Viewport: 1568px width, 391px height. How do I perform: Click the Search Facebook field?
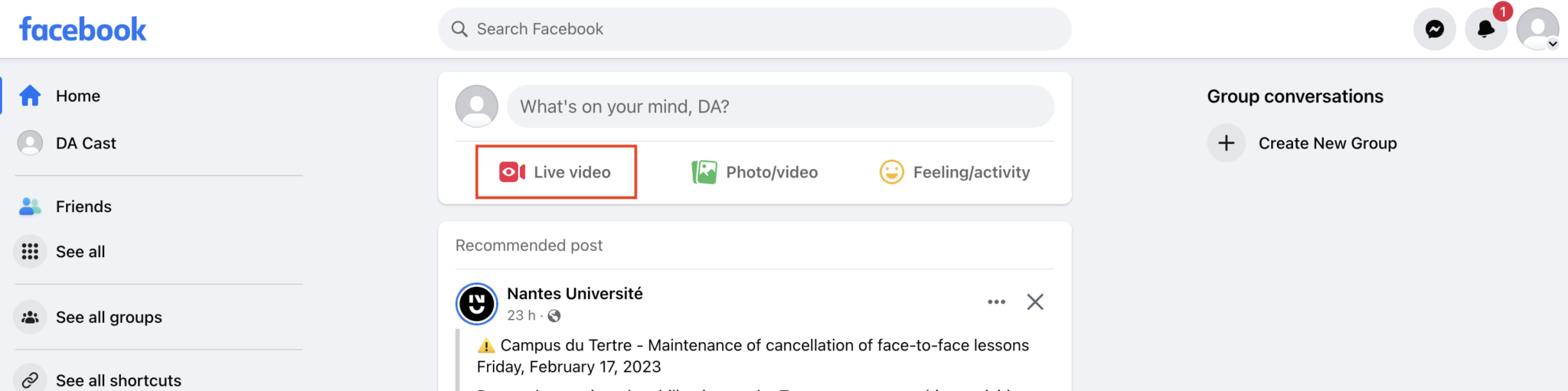point(754,29)
